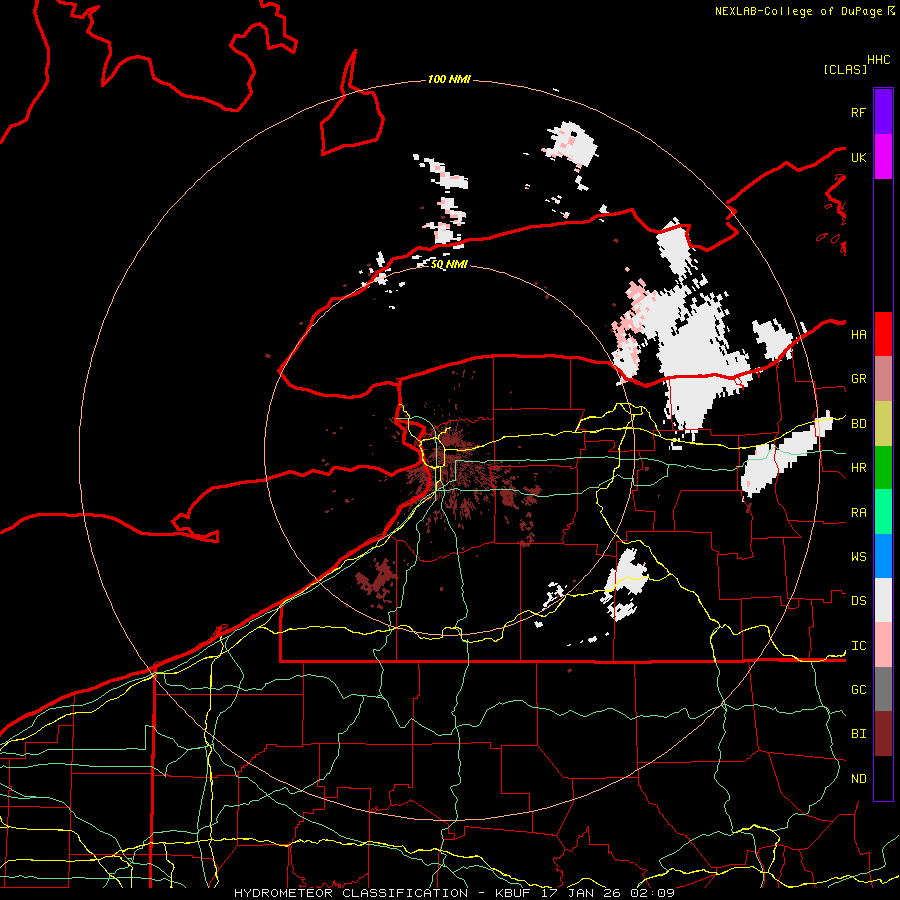This screenshot has width=900, height=900.
Task: Click the BI brown legend swatch
Action: coord(883,734)
